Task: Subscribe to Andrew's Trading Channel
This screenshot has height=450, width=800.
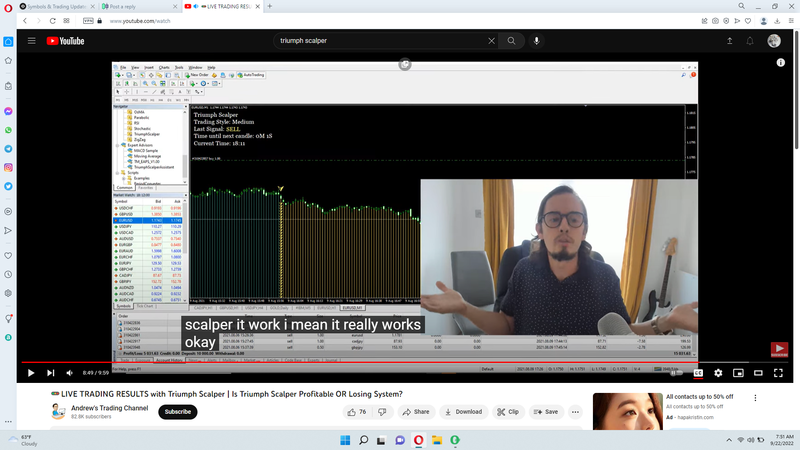Action: (x=178, y=412)
